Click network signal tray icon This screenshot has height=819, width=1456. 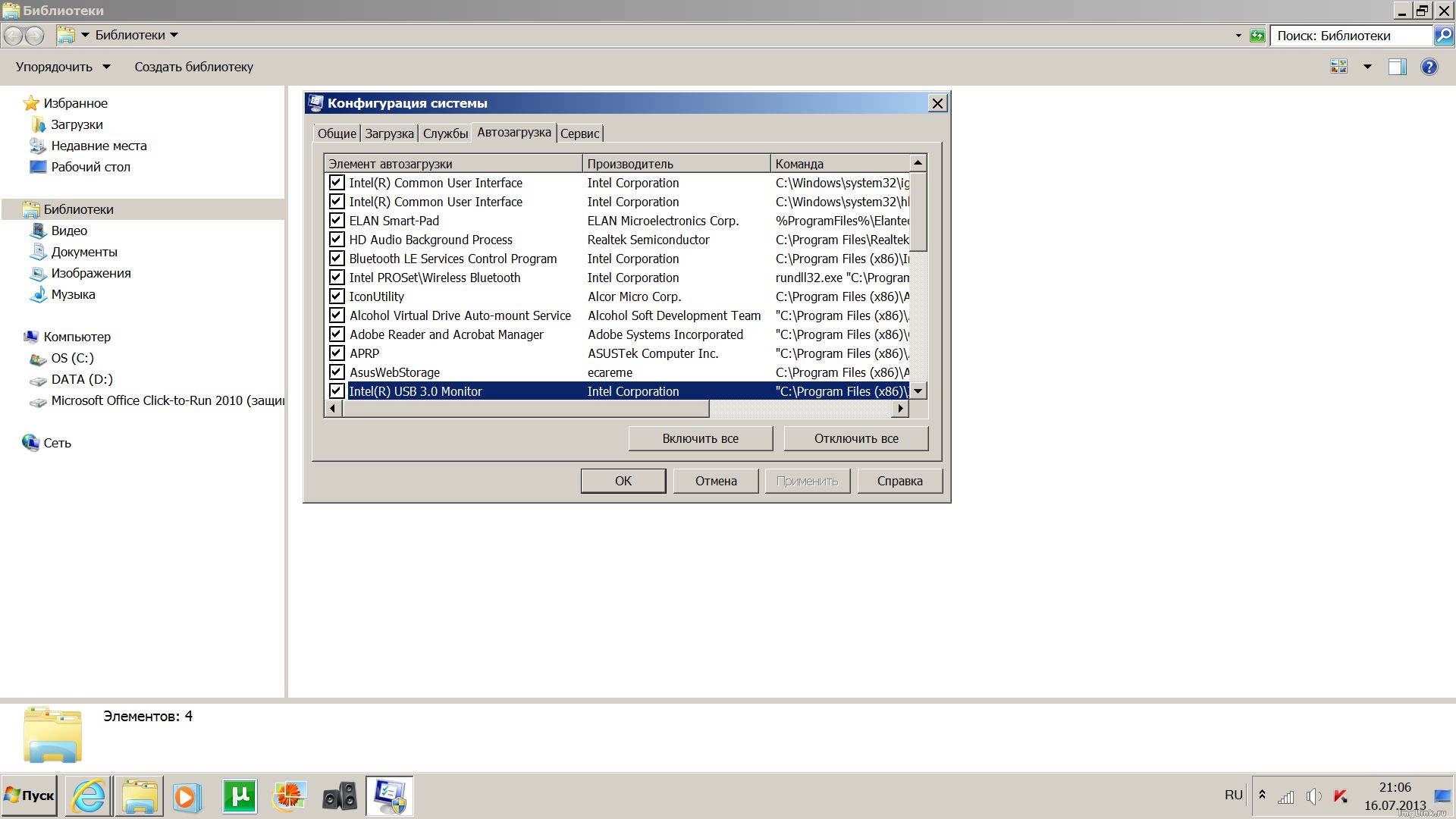click(x=1286, y=797)
